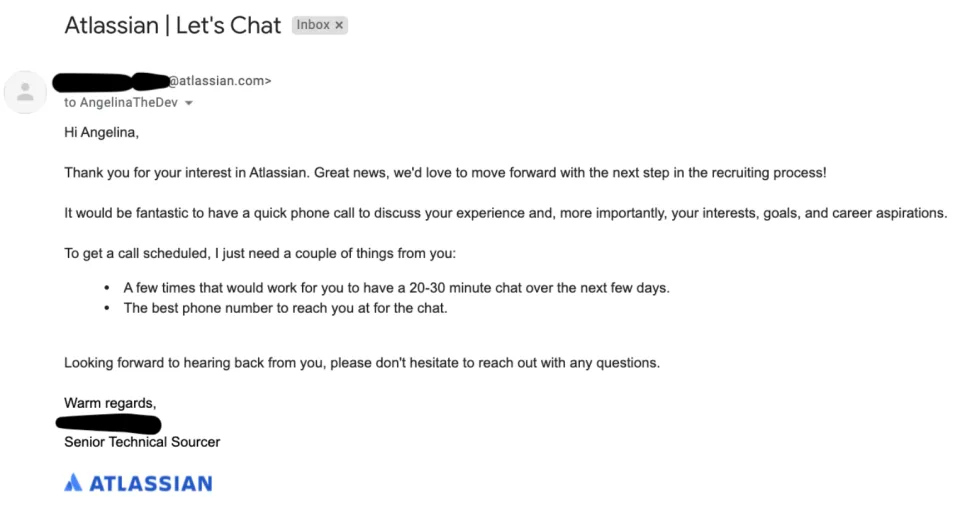Click the redacted sender name in header
Image resolution: width=960 pixels, height=508 pixels.
coord(111,82)
